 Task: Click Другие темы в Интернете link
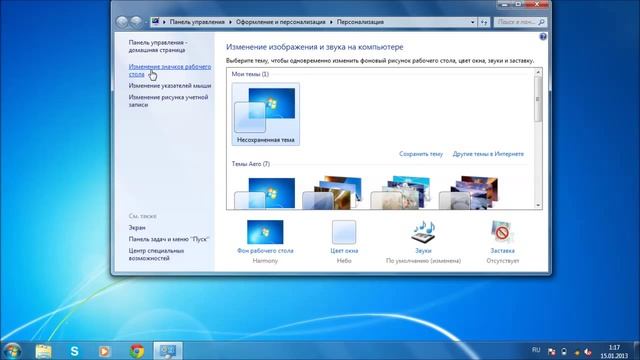pos(488,154)
